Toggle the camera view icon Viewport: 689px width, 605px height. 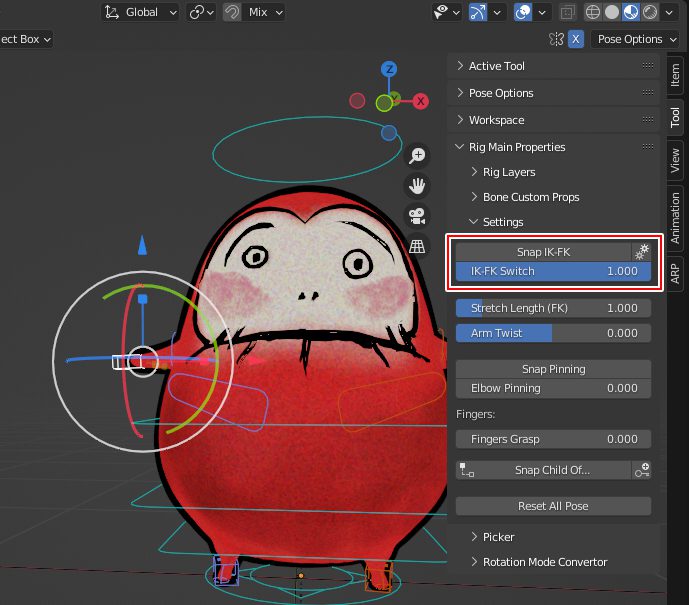[418, 216]
